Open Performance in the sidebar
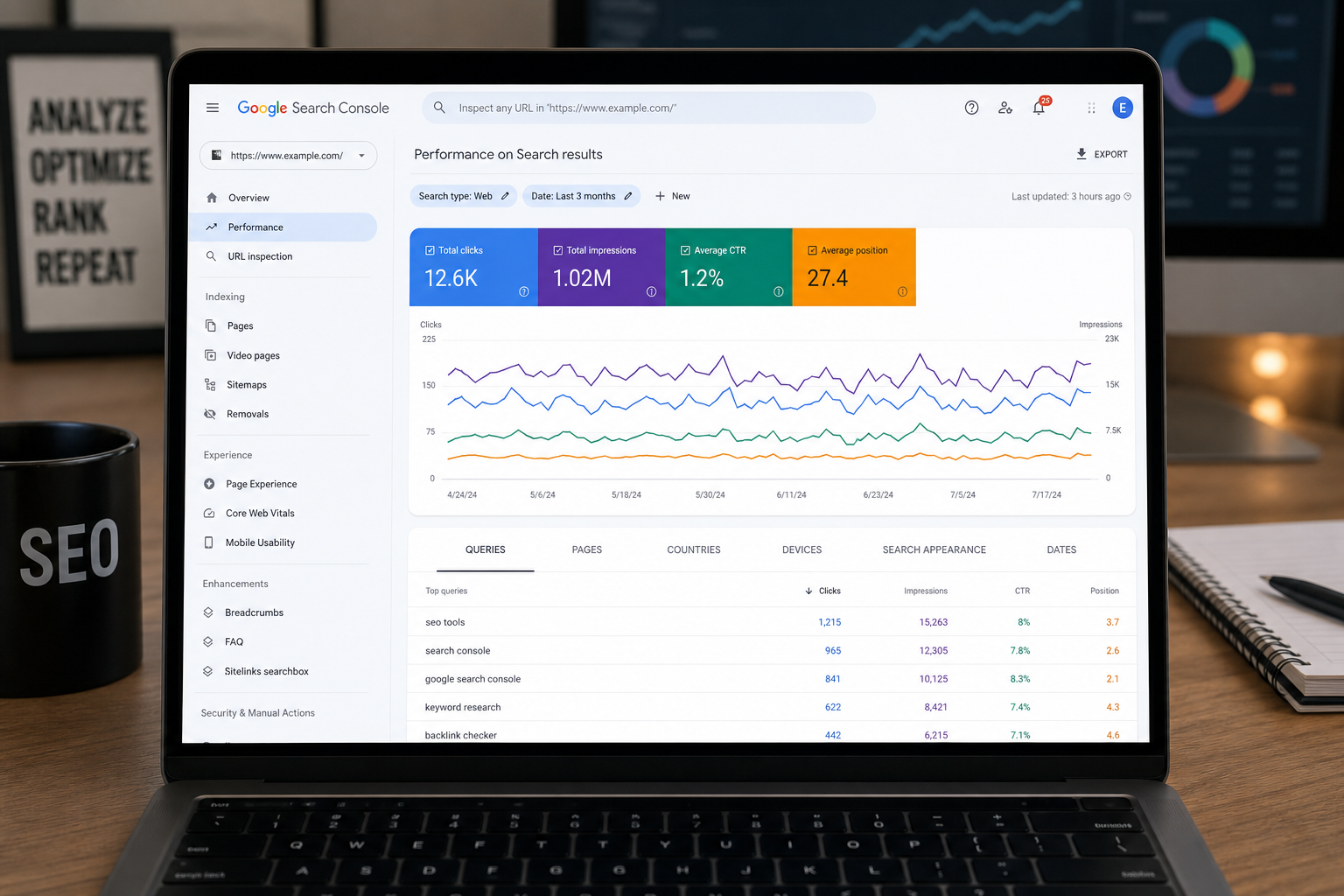Viewport: 1344px width, 896px height. (x=283, y=227)
